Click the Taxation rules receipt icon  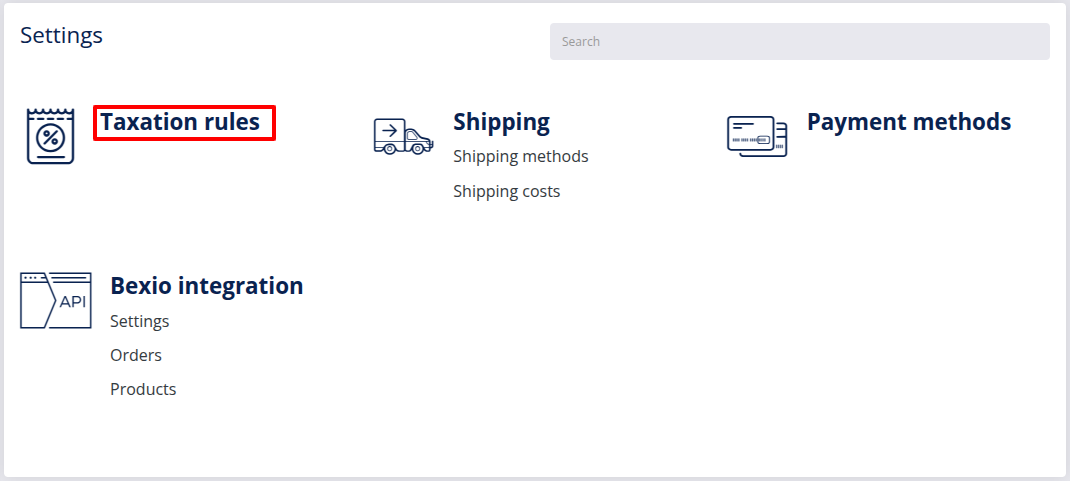tap(50, 136)
